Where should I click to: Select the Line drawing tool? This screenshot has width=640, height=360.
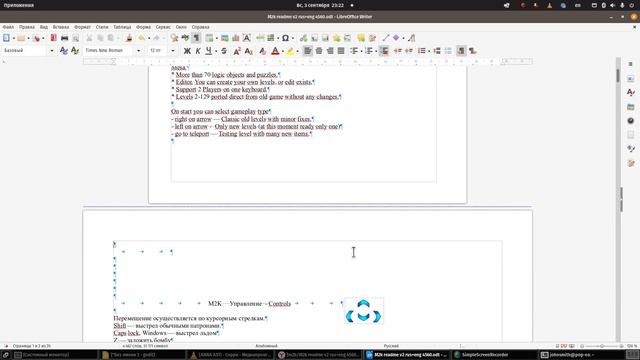click(386, 38)
